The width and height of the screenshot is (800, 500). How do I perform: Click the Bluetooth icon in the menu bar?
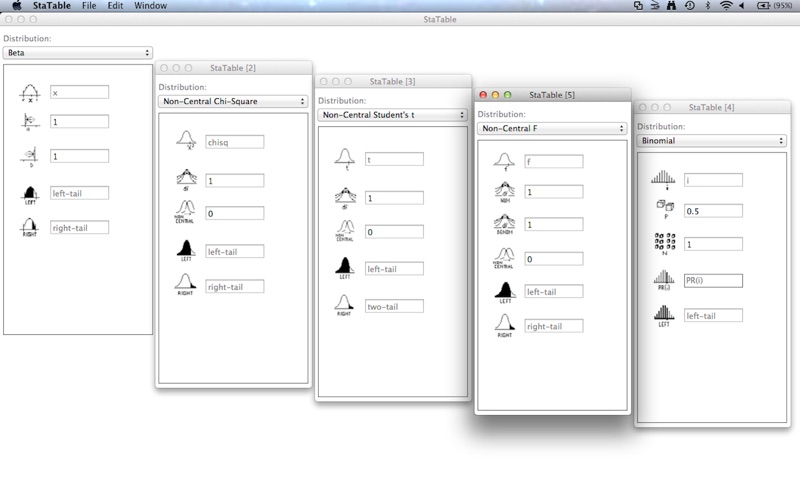pos(708,6)
